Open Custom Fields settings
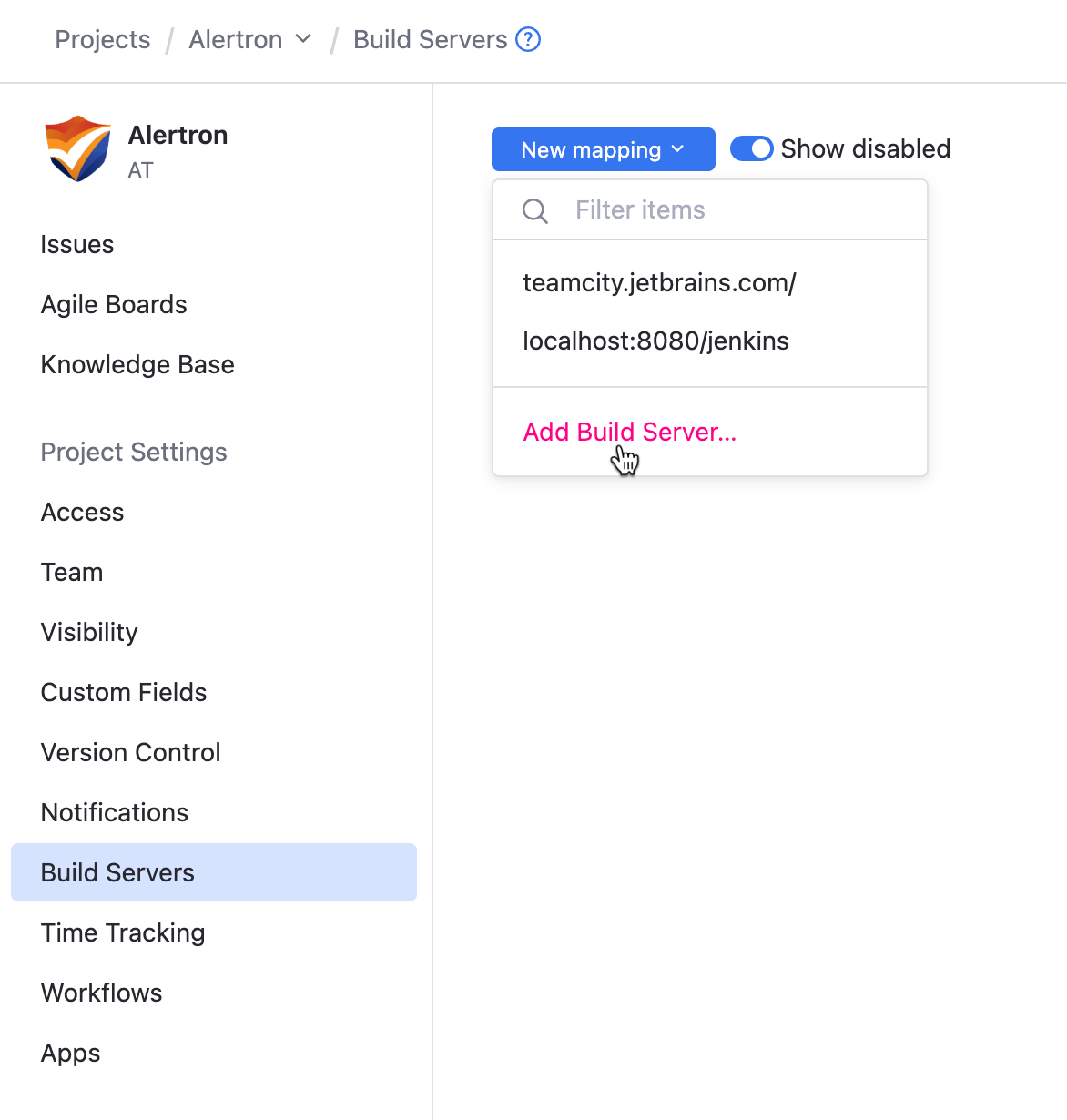Viewport: 1067px width, 1120px height. [124, 692]
